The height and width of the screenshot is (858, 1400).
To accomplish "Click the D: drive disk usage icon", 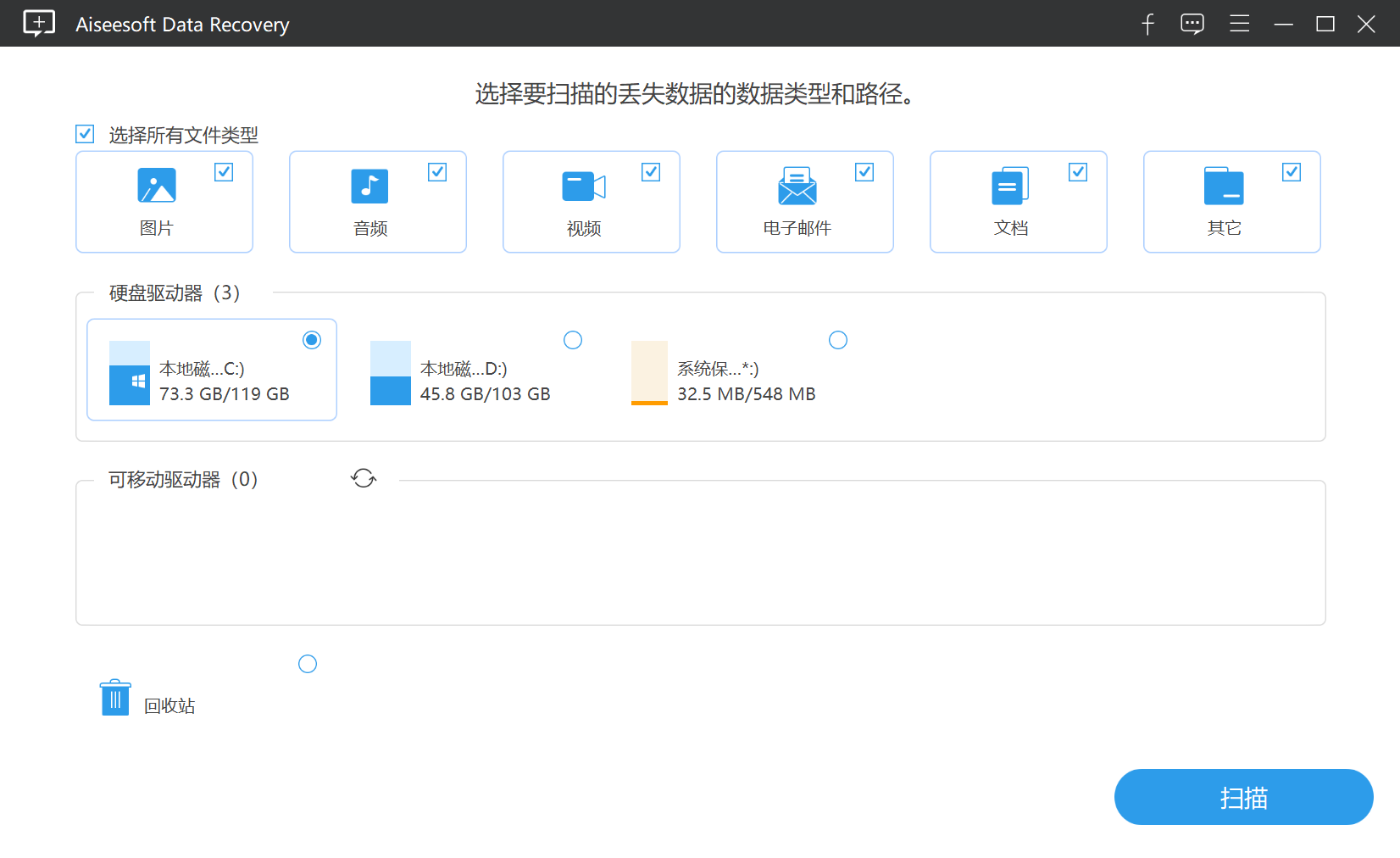I will 391,373.
